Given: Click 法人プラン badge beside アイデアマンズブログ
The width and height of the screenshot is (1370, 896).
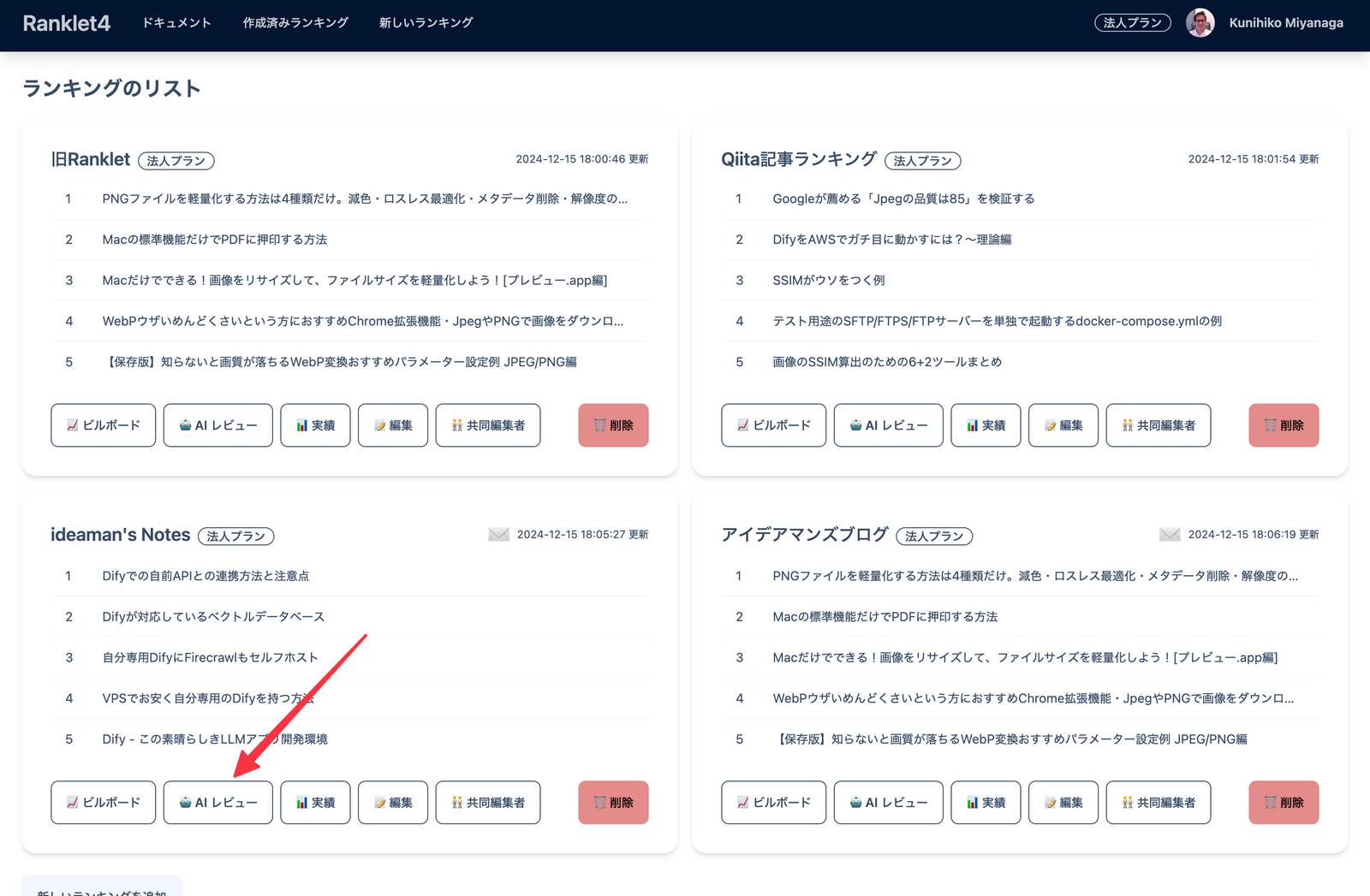Looking at the screenshot, I should point(934,537).
